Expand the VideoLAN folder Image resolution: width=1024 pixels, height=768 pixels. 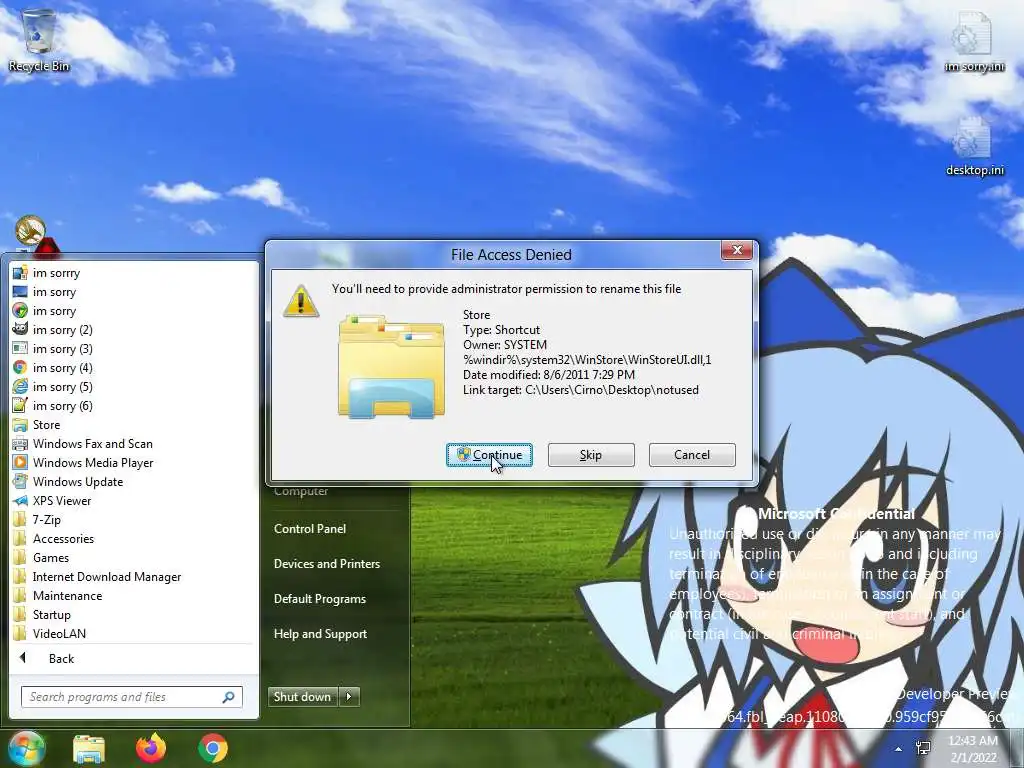click(x=50, y=633)
